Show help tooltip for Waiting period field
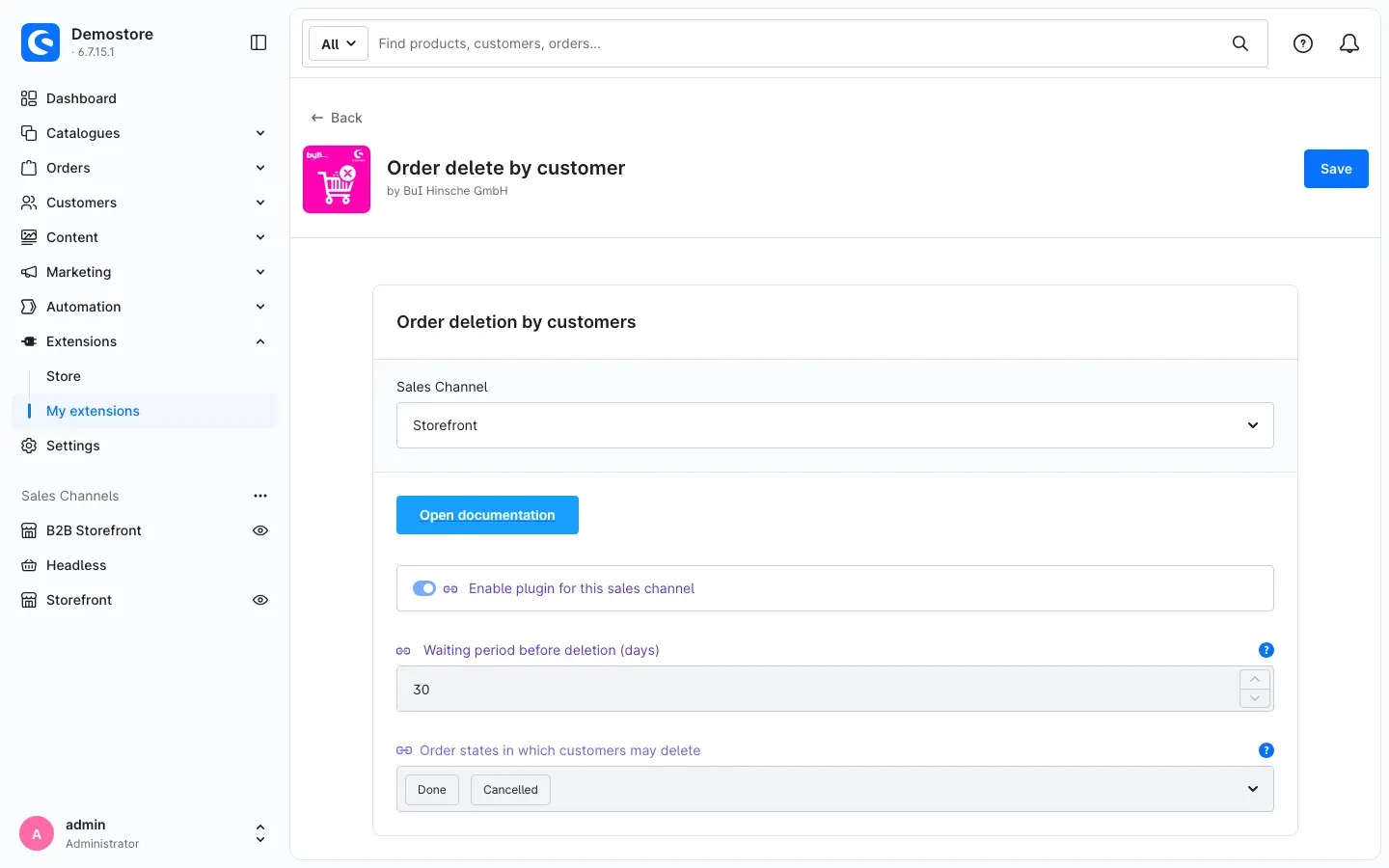The image size is (1389, 868). 1266,650
